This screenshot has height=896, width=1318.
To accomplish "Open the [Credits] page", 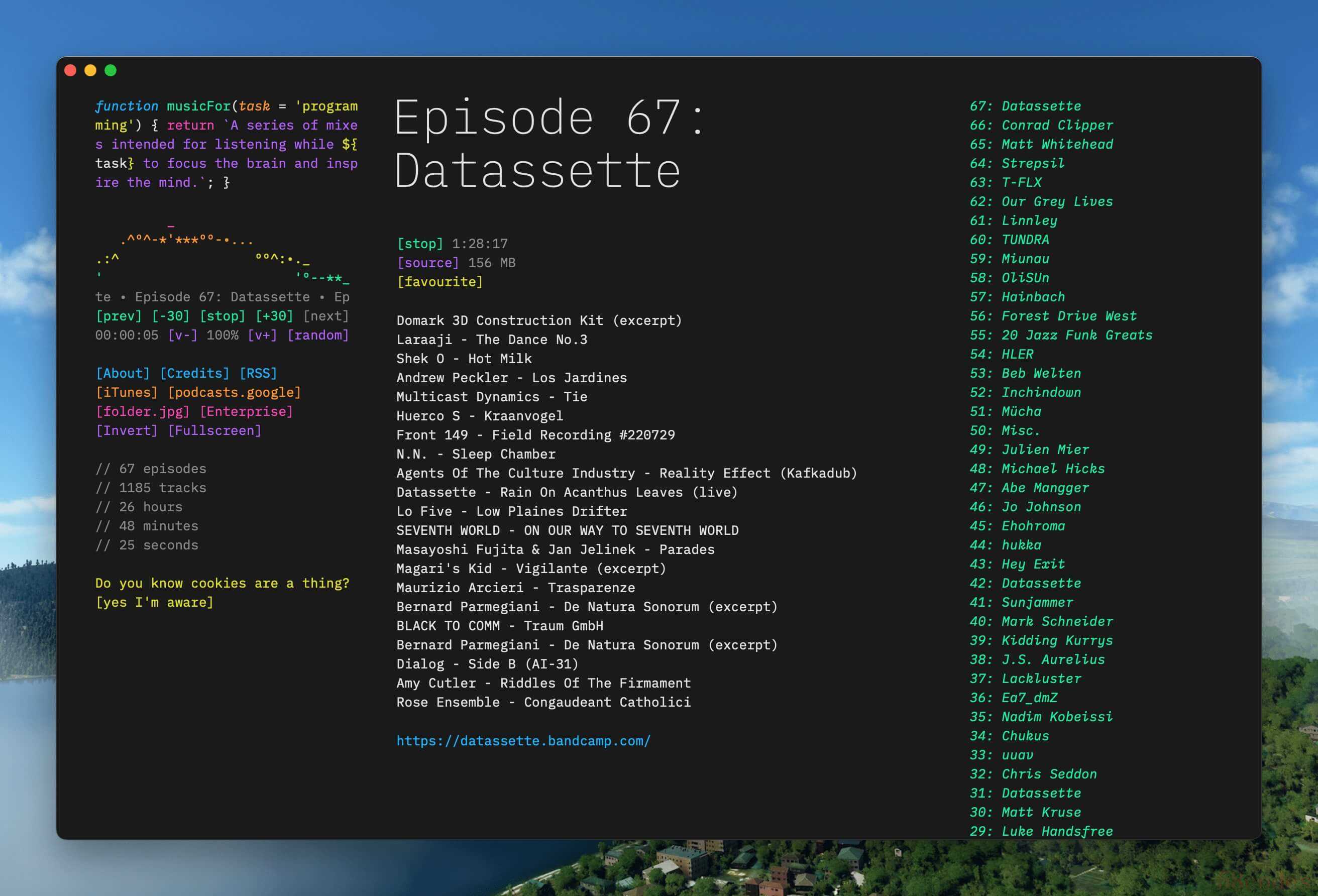I will click(x=194, y=373).
